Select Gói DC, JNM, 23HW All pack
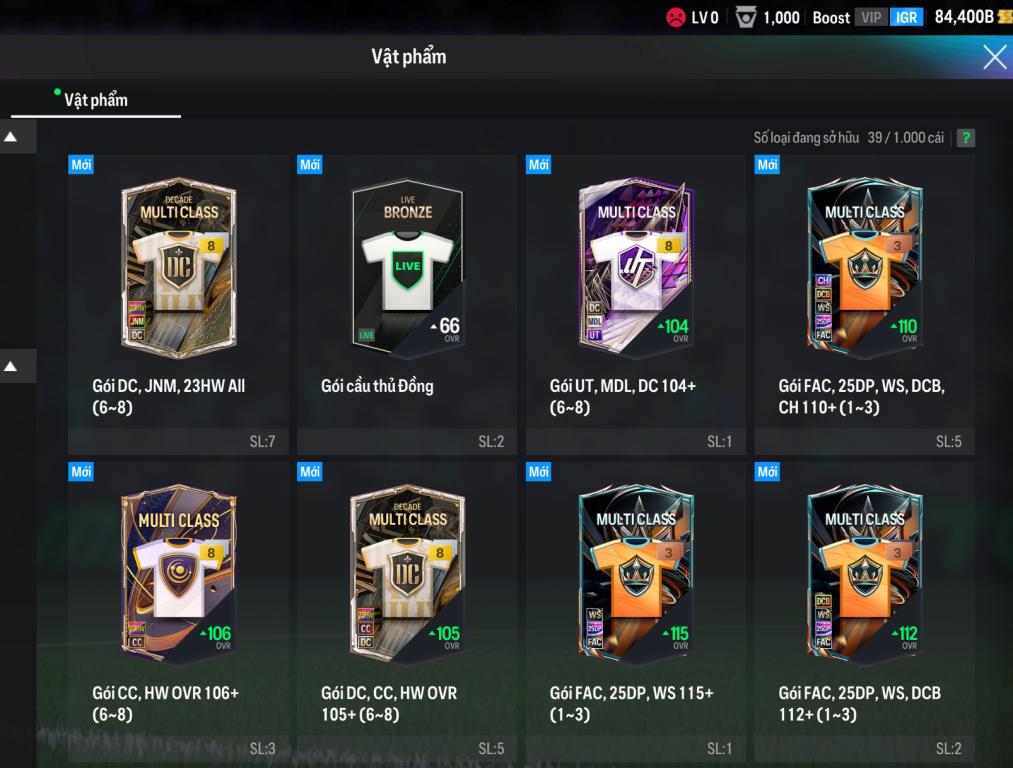The width and height of the screenshot is (1013, 768). click(x=178, y=304)
